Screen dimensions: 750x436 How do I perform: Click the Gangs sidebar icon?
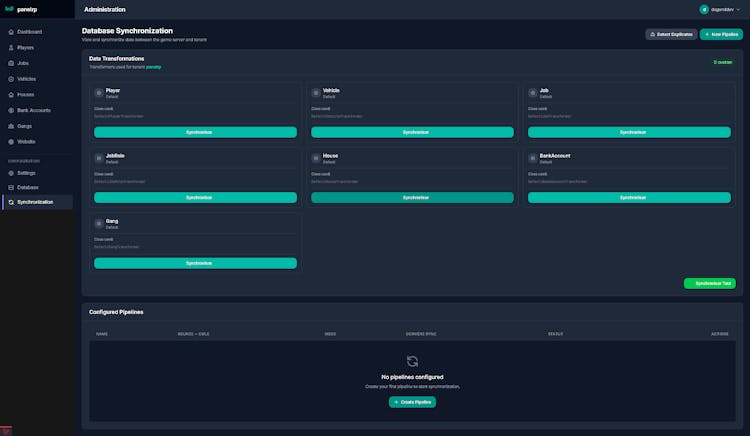tap(11, 126)
